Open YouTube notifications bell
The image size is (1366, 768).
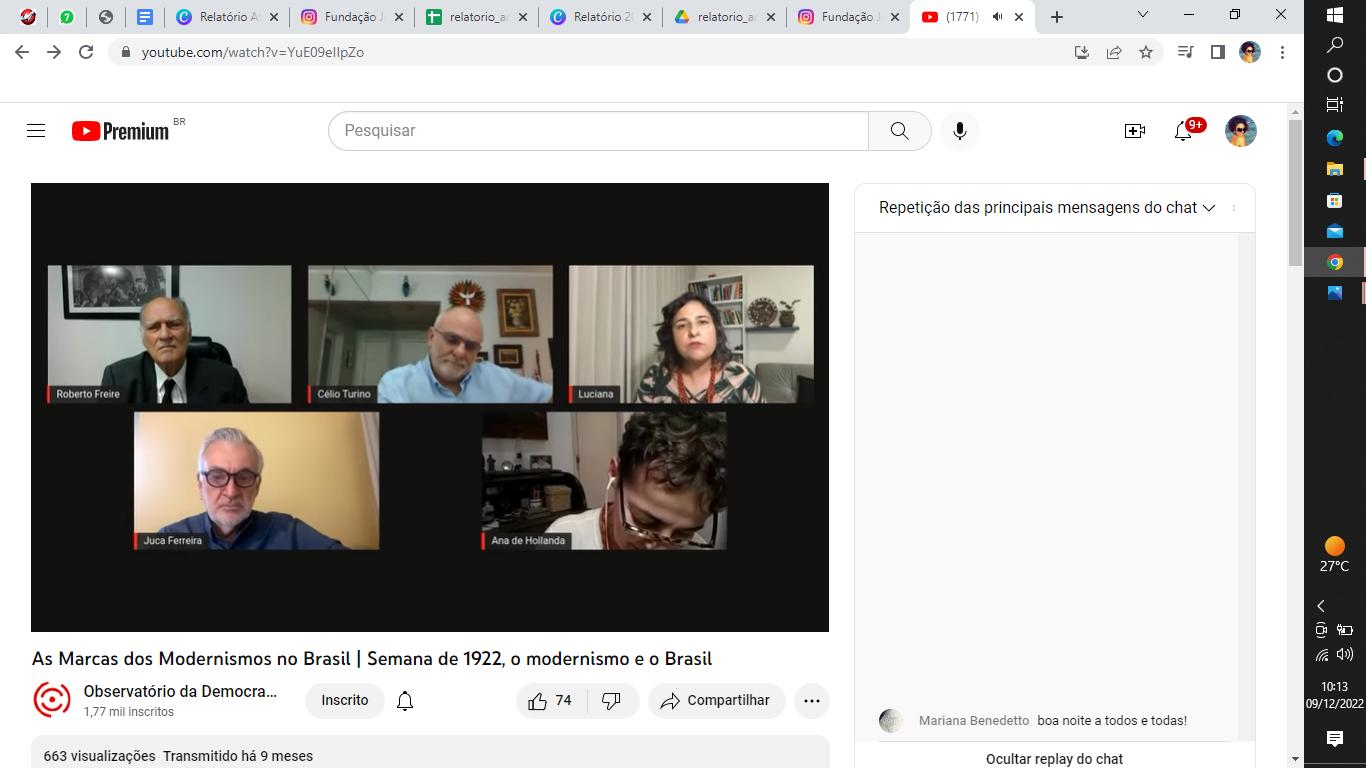coord(1183,131)
